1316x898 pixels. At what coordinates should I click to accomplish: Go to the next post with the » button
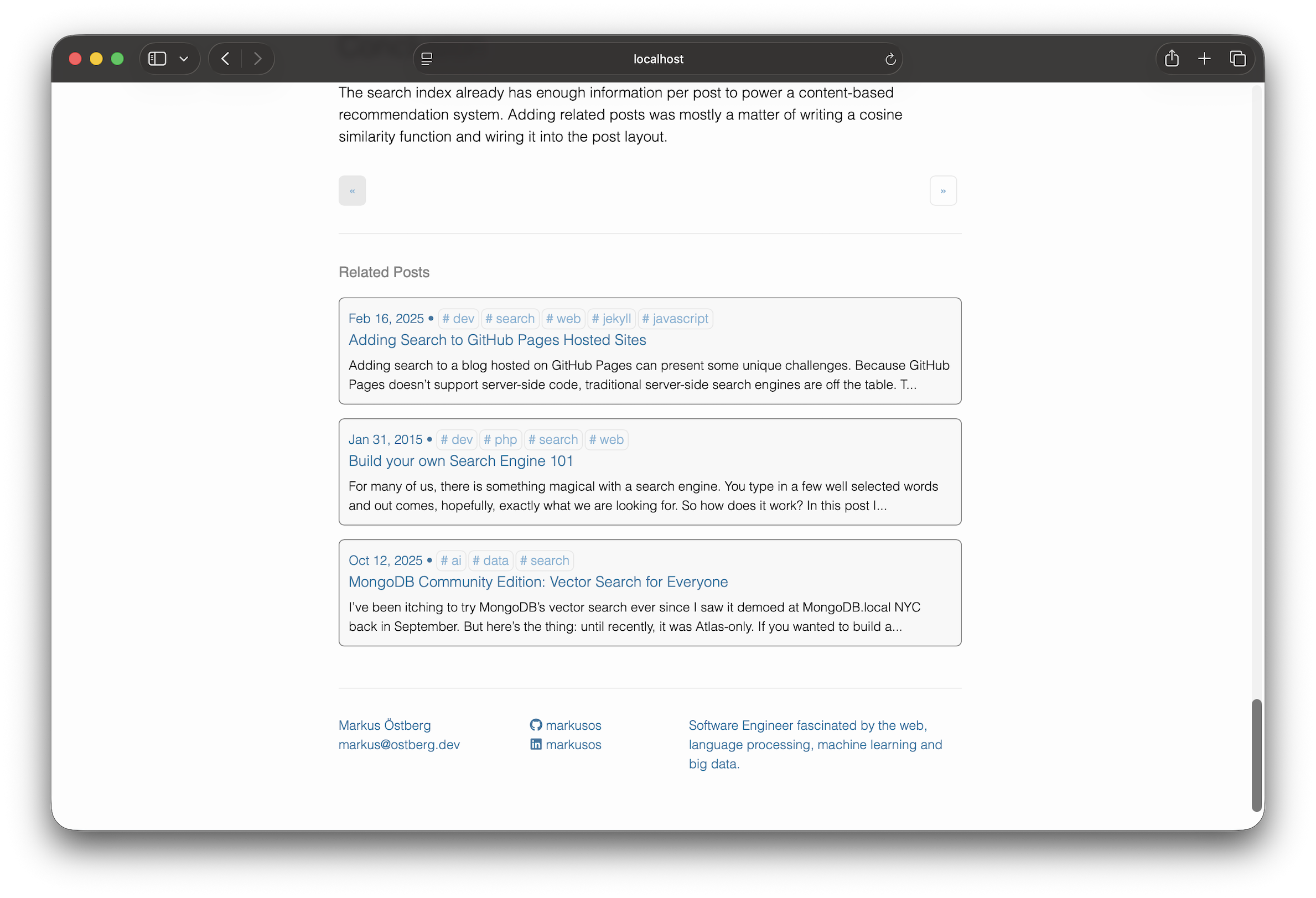click(x=943, y=191)
